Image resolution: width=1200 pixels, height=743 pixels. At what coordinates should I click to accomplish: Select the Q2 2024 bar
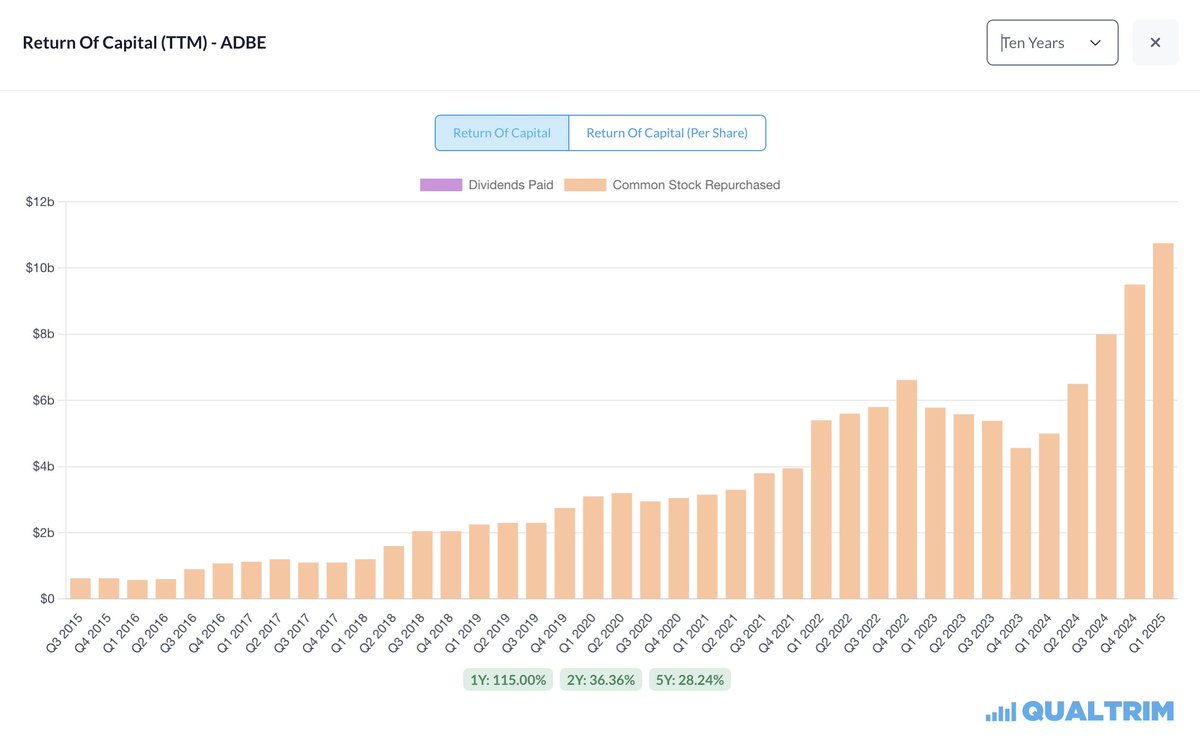pyautogui.click(x=1078, y=492)
